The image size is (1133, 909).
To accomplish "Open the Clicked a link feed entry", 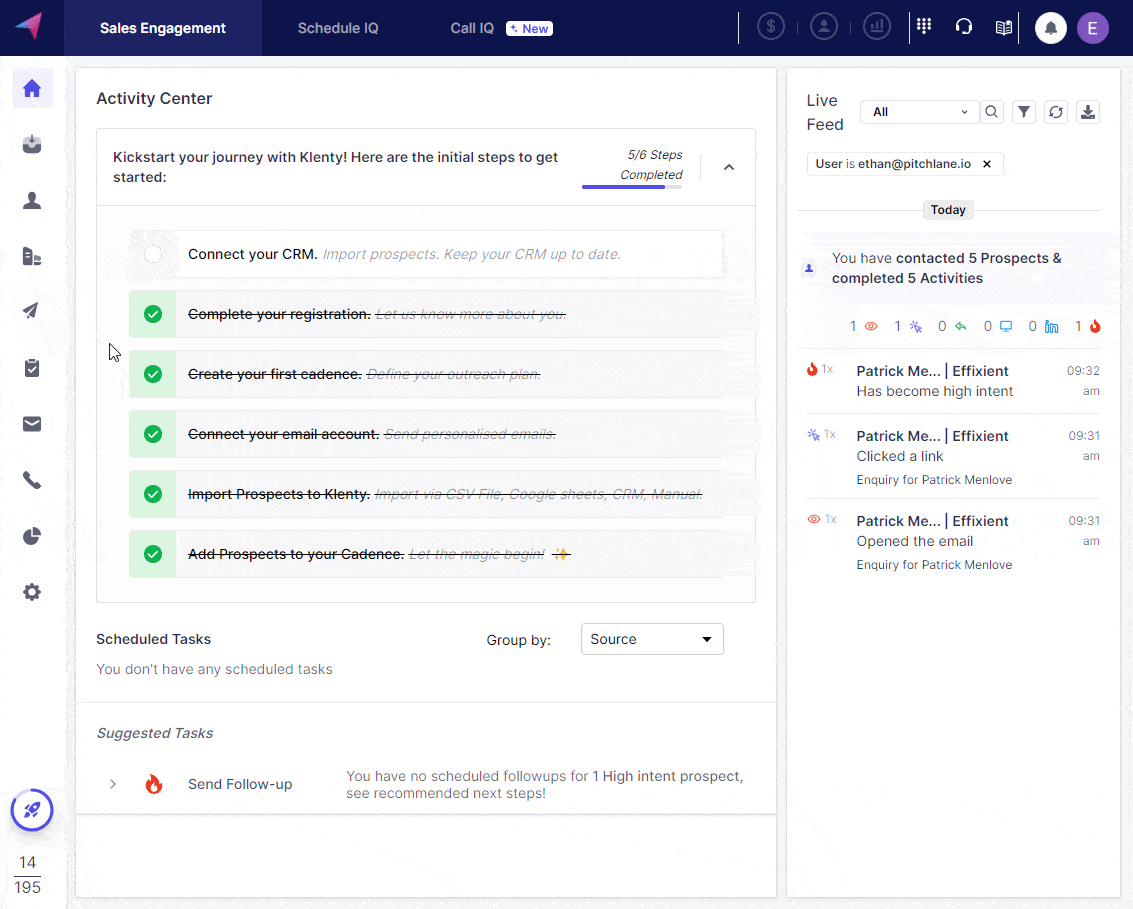I will click(953, 457).
